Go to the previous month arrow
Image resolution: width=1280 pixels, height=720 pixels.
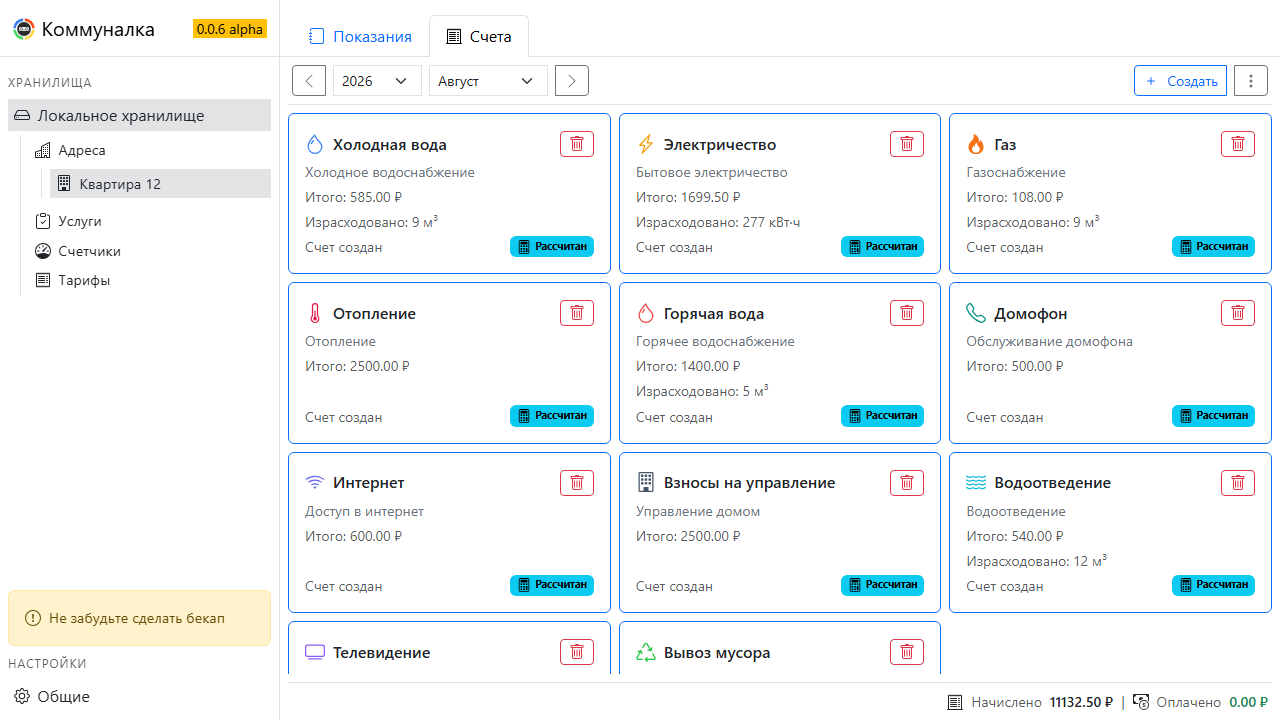(x=309, y=81)
